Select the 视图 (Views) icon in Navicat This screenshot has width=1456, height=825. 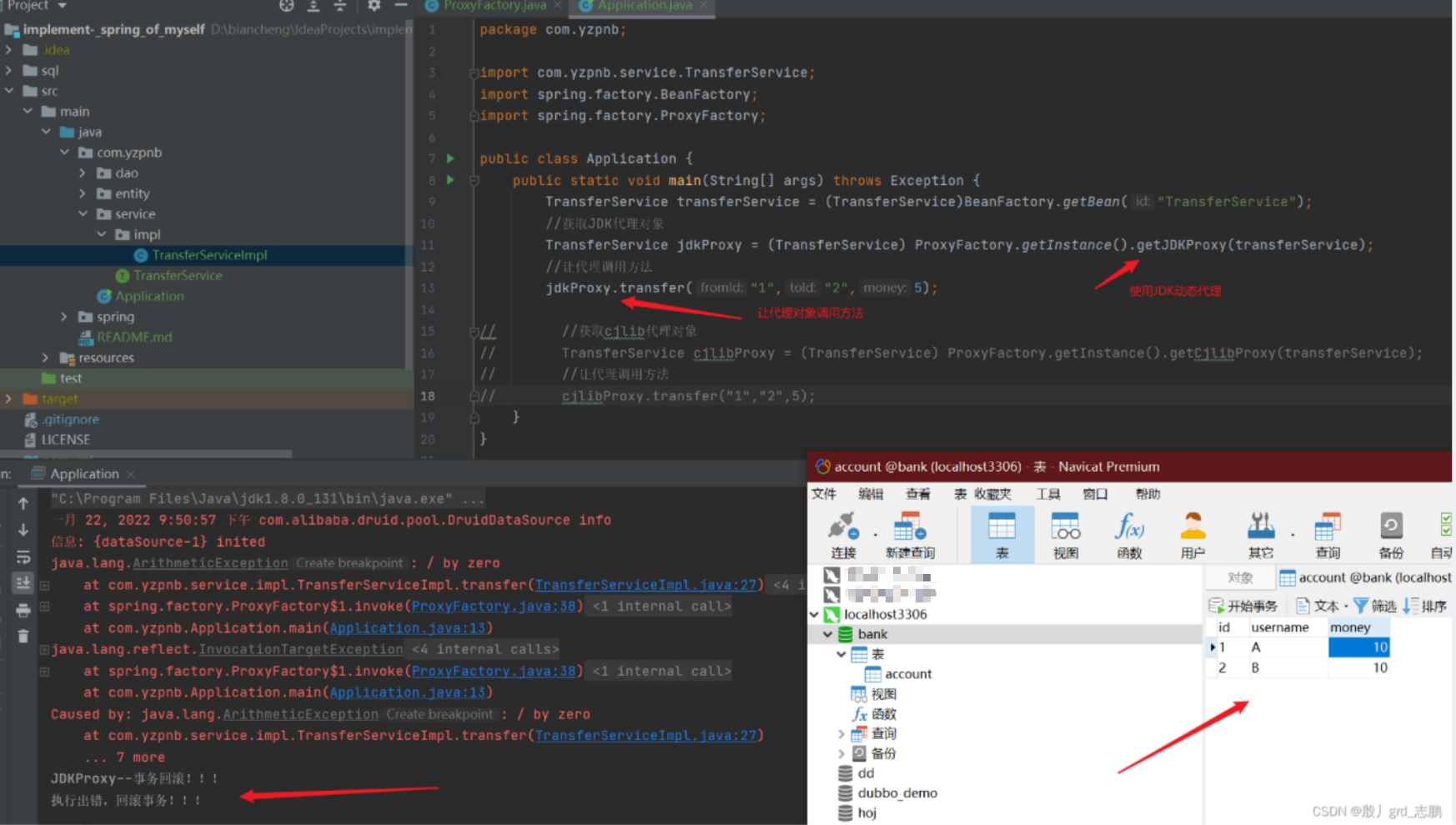tap(1066, 534)
